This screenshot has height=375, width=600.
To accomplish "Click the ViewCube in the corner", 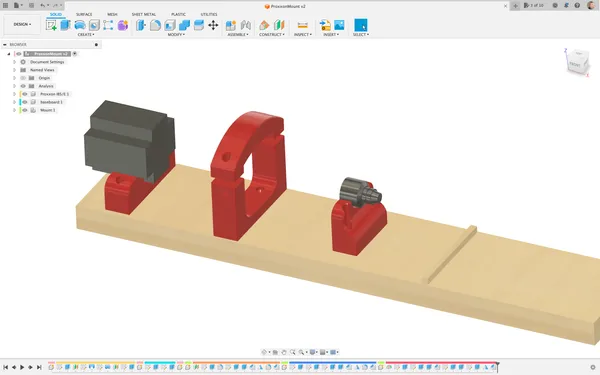I will [x=577, y=62].
